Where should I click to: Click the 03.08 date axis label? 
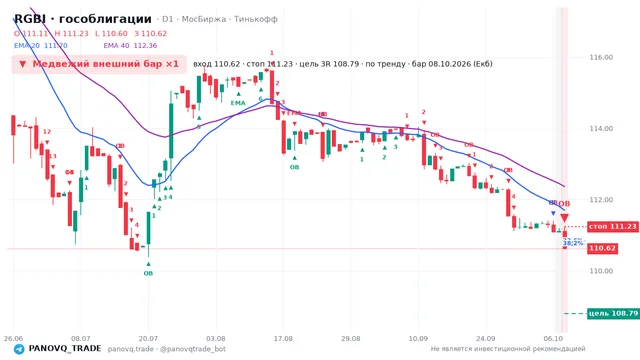click(x=216, y=338)
